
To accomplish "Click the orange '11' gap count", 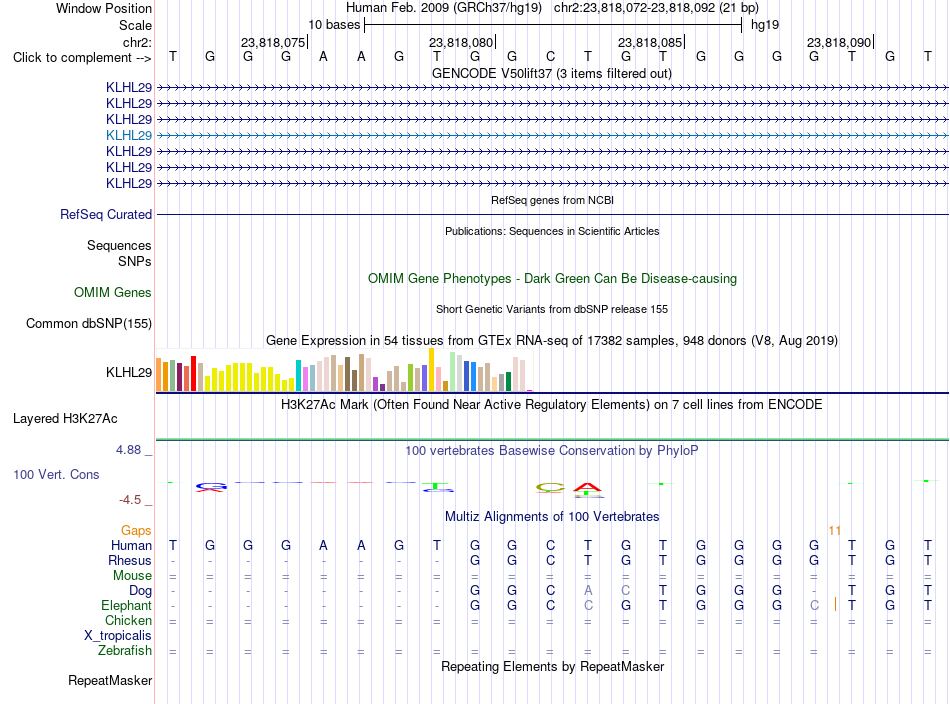I will pos(834,531).
